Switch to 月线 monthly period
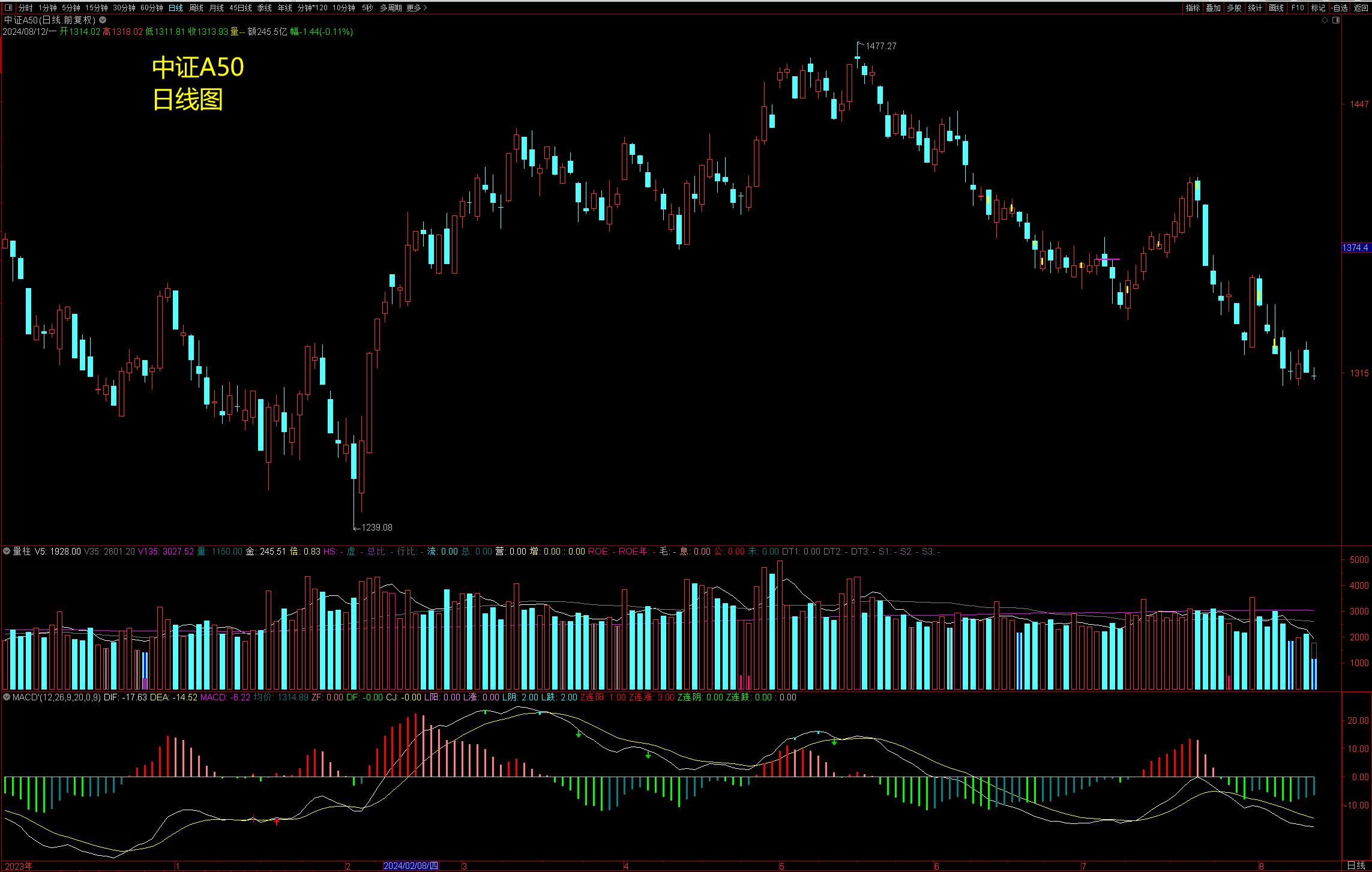 217,8
